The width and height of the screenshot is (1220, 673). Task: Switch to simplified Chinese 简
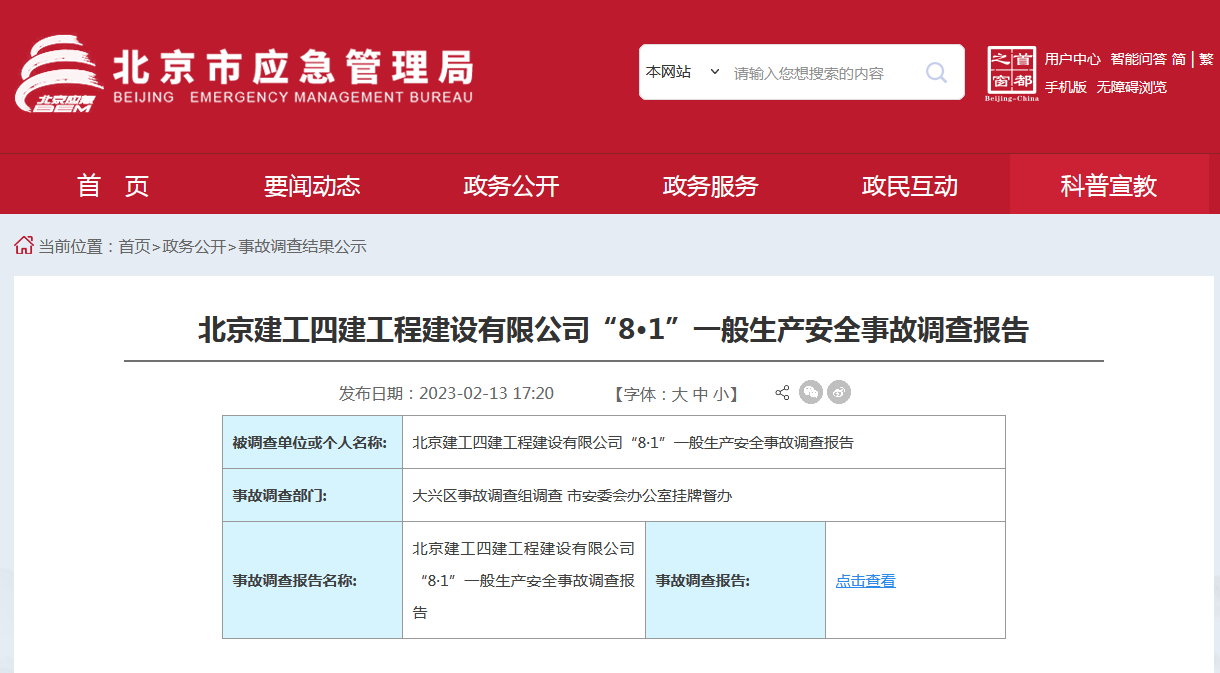(x=1179, y=59)
